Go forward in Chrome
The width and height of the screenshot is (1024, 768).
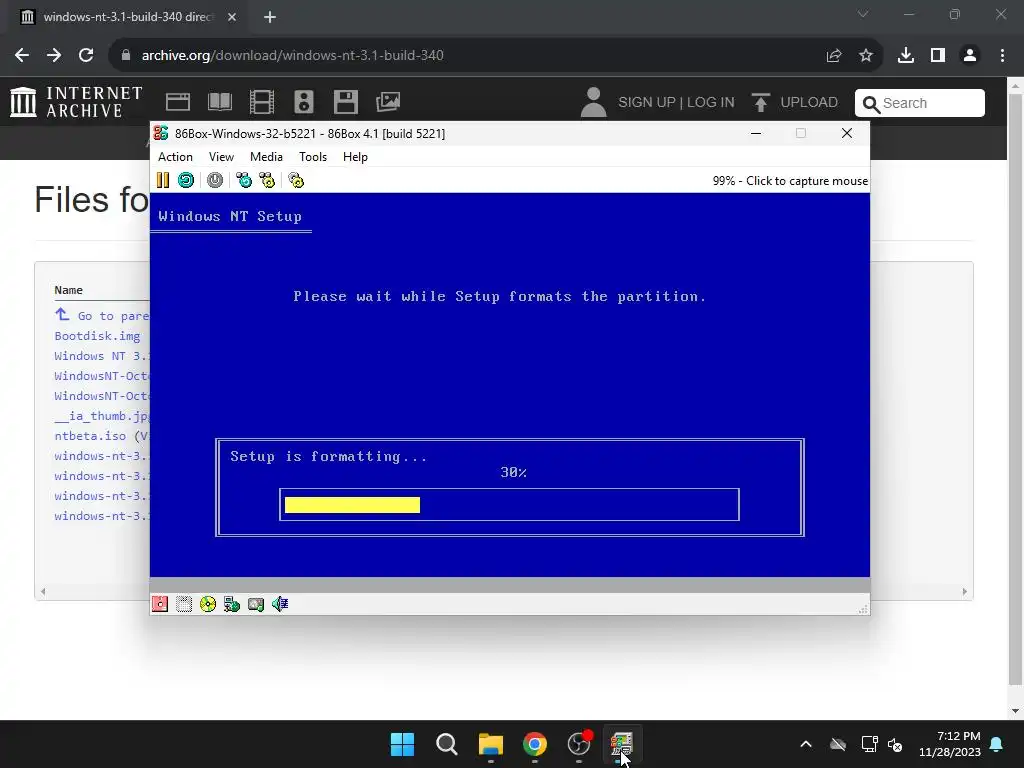(x=54, y=56)
